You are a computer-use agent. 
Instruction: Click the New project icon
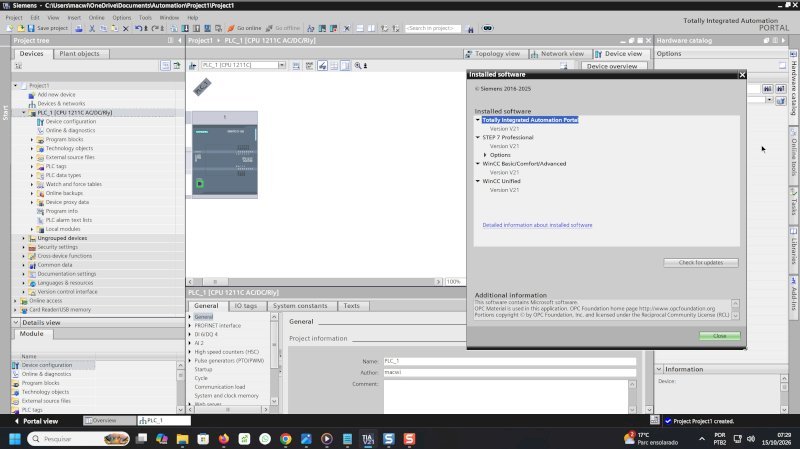10,29
